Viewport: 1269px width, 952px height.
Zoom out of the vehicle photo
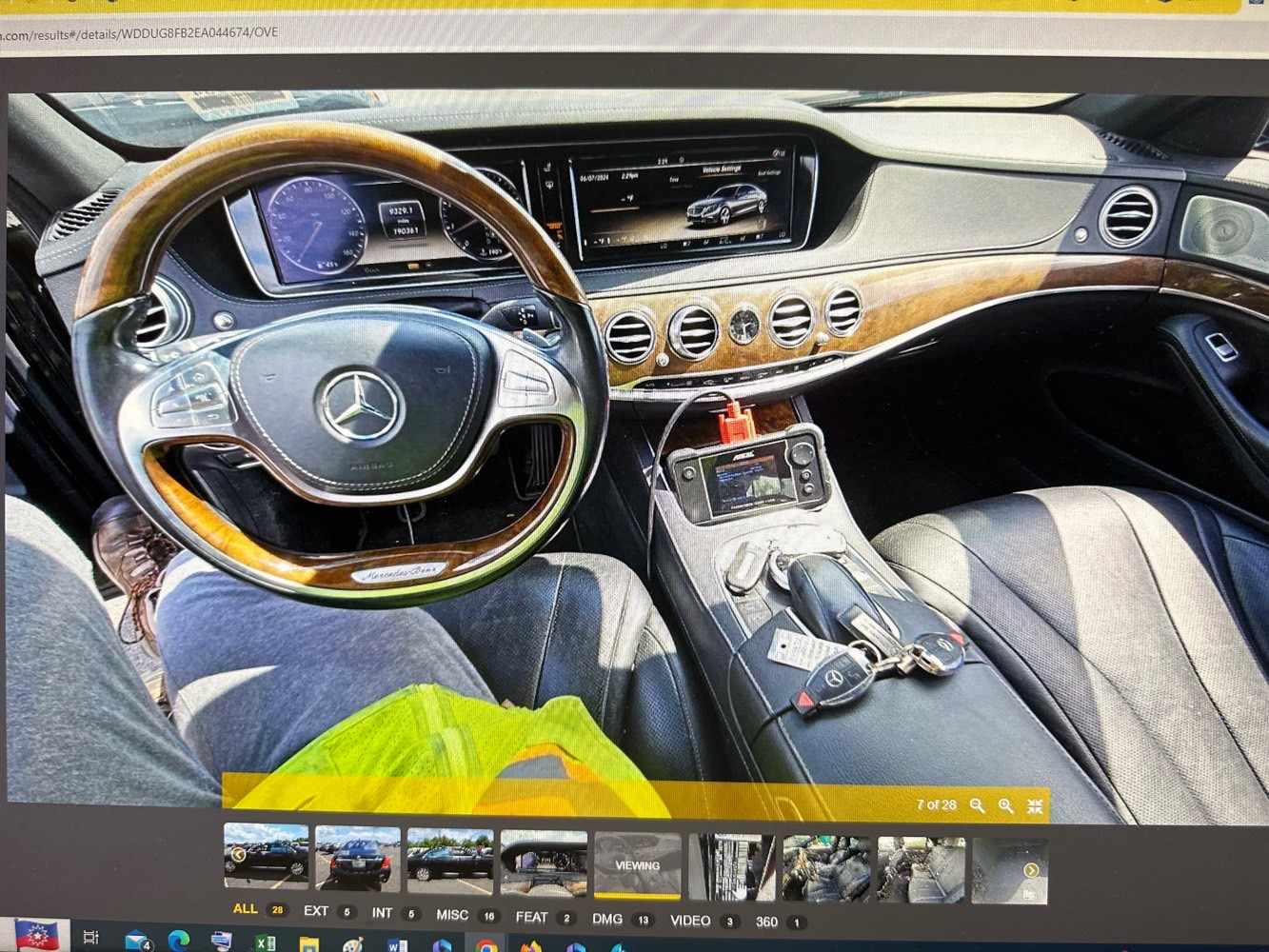(x=977, y=806)
